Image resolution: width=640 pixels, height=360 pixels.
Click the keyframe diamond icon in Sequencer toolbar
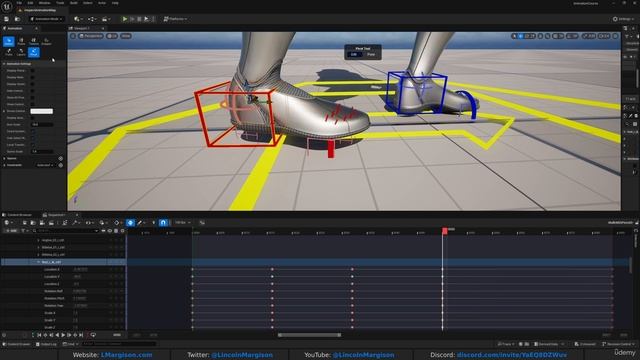click(117, 222)
